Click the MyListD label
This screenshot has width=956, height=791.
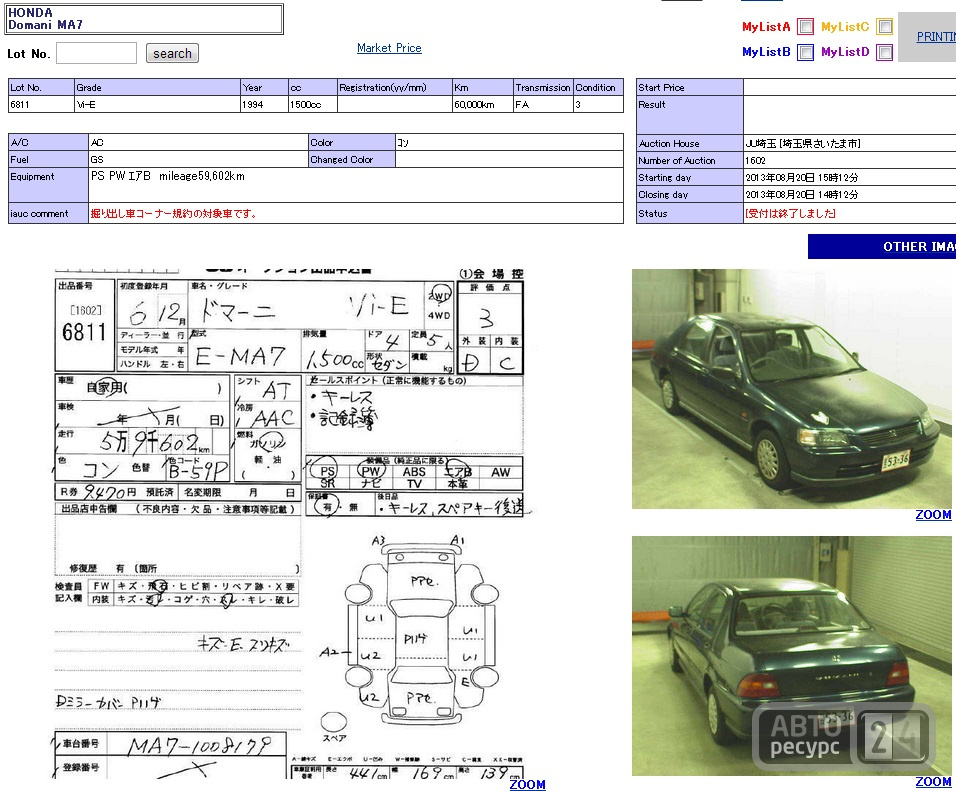pyautogui.click(x=845, y=52)
